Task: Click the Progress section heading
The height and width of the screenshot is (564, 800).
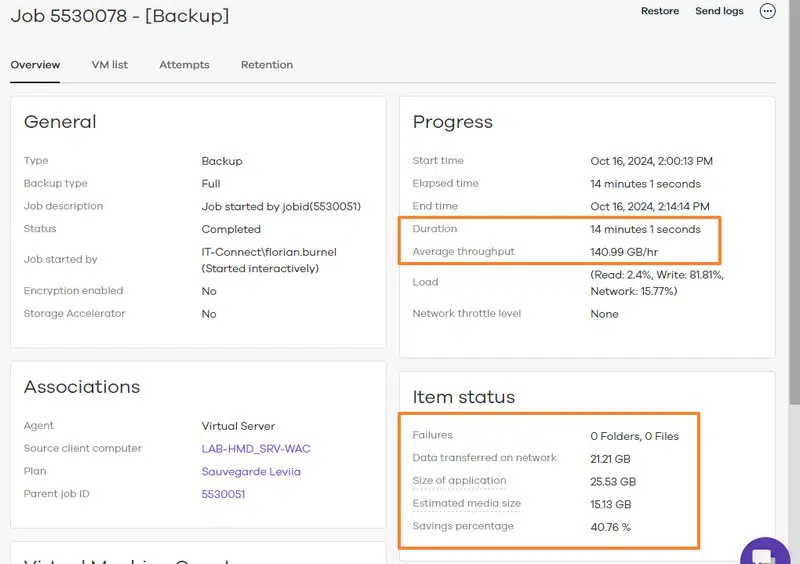Action: pos(453,122)
